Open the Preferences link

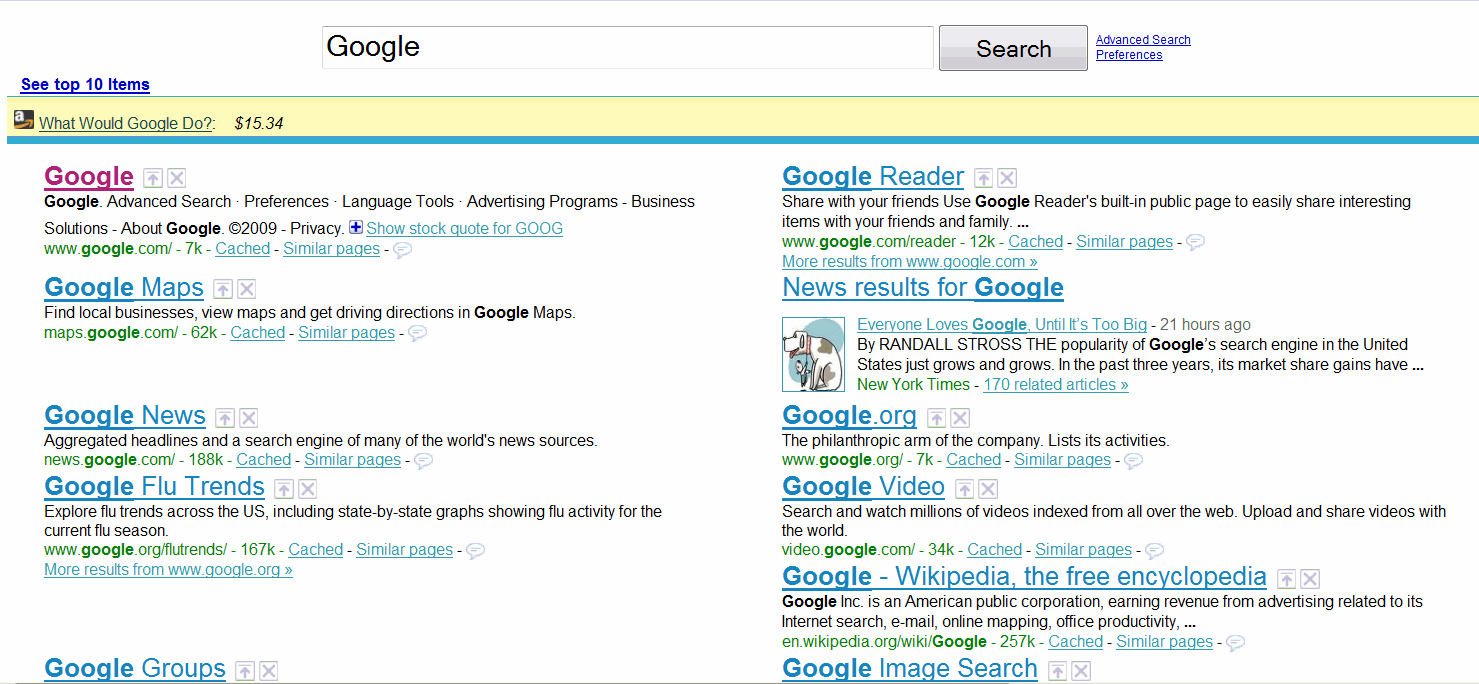[1129, 55]
